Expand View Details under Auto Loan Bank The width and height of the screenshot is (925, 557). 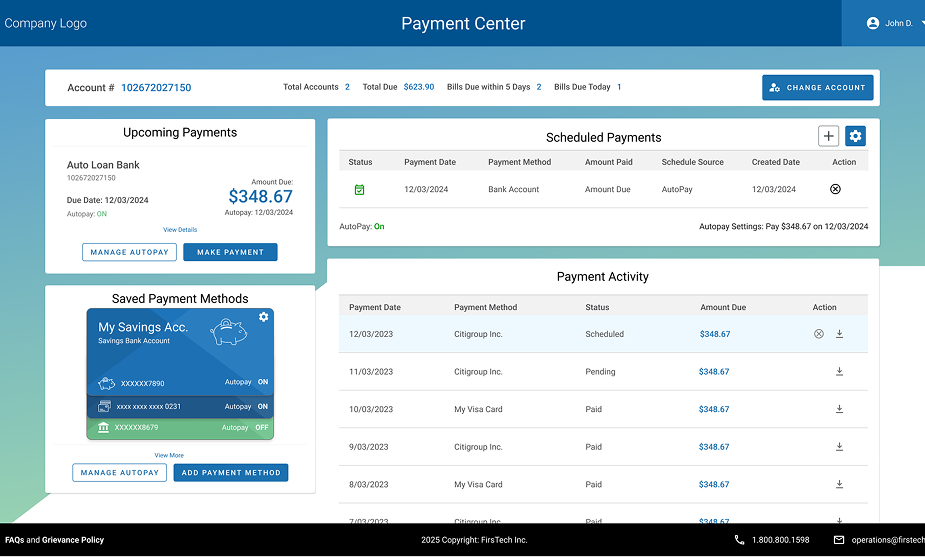(x=180, y=230)
